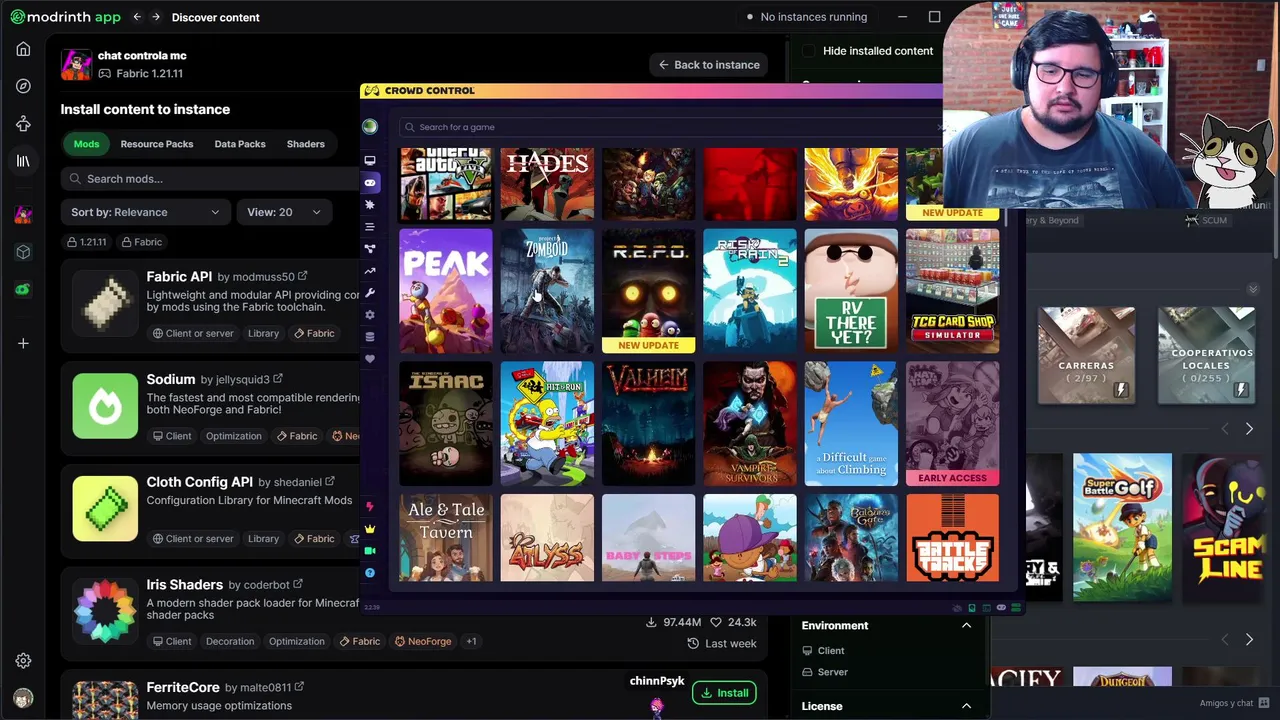Select PEAK game in Crowd Control
This screenshot has height=720, width=1280.
point(446,291)
